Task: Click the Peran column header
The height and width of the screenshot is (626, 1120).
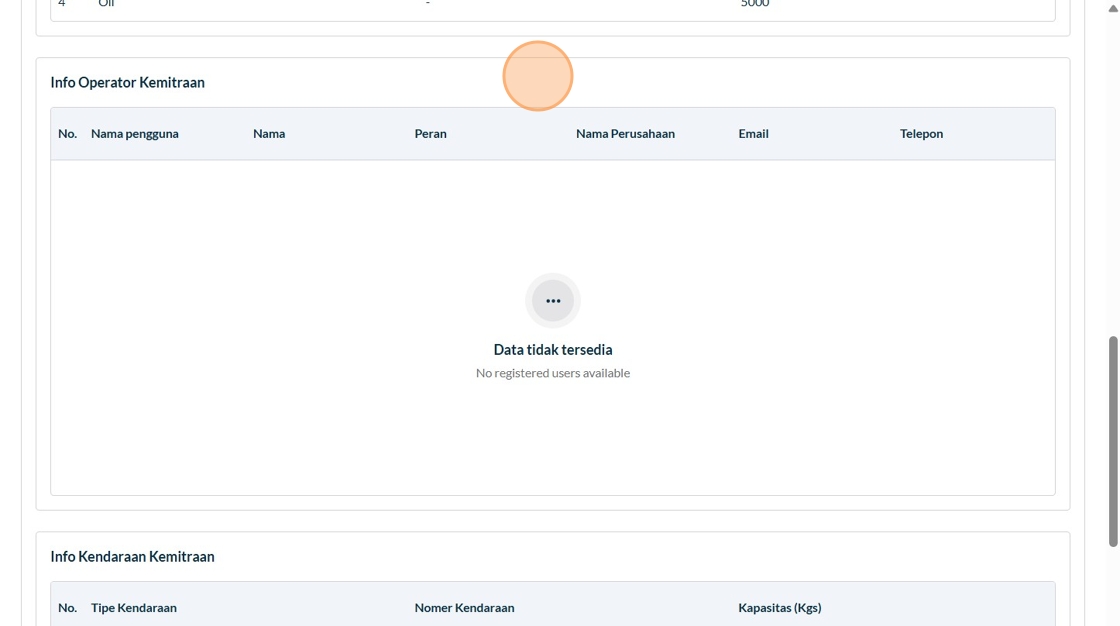Action: [430, 134]
